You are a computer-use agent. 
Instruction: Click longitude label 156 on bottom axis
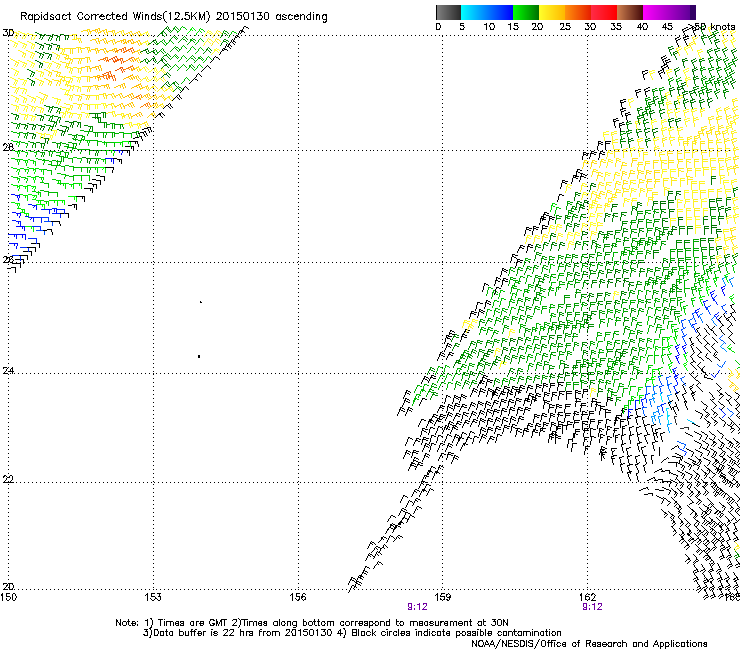tap(298, 597)
